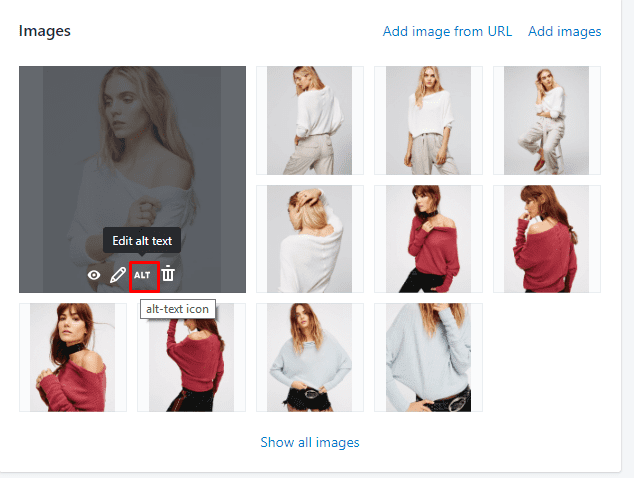The image size is (634, 478).
Task: Click the trash delete icon on featured image
Action: coord(168,274)
